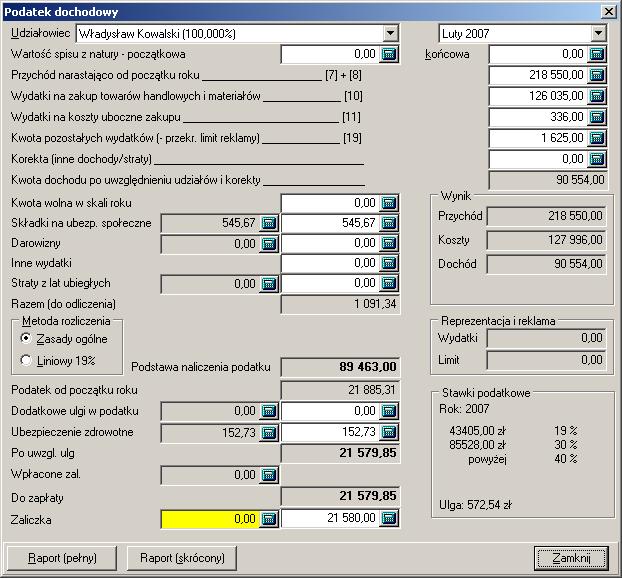This screenshot has width=622, height=578.
Task: Click Podatek od początku roku value 21 885,31
Action: (x=340, y=390)
